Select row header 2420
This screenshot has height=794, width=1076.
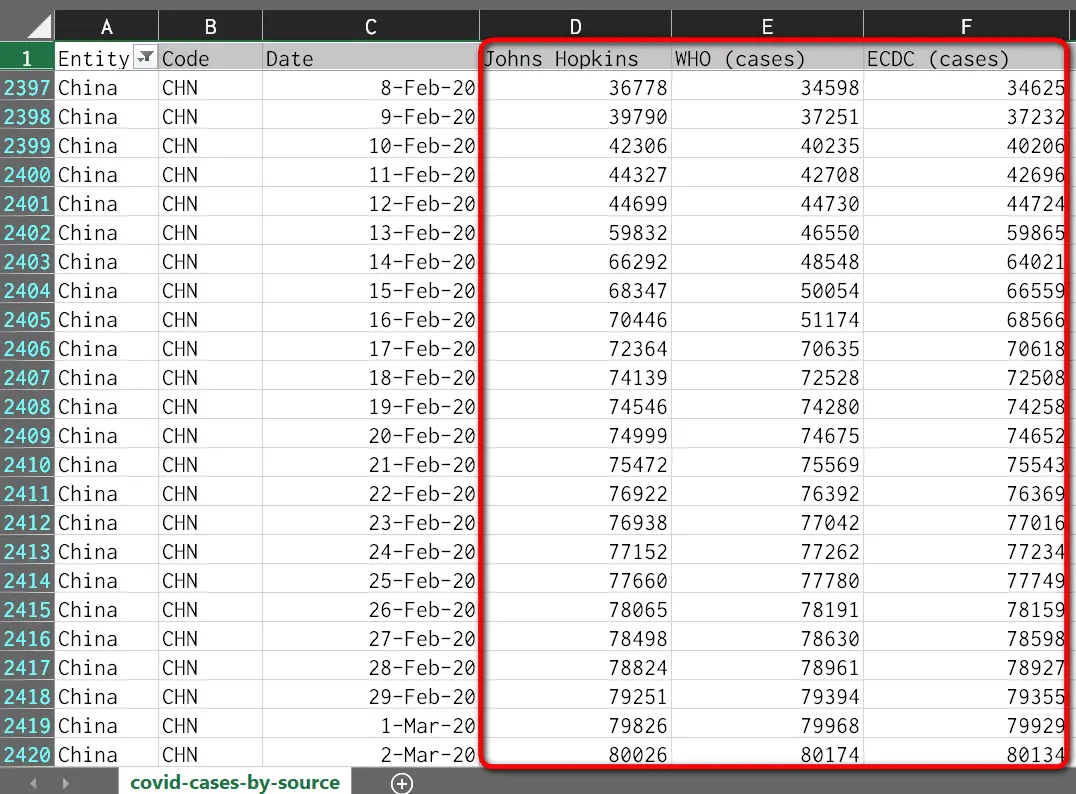pyautogui.click(x=27, y=755)
